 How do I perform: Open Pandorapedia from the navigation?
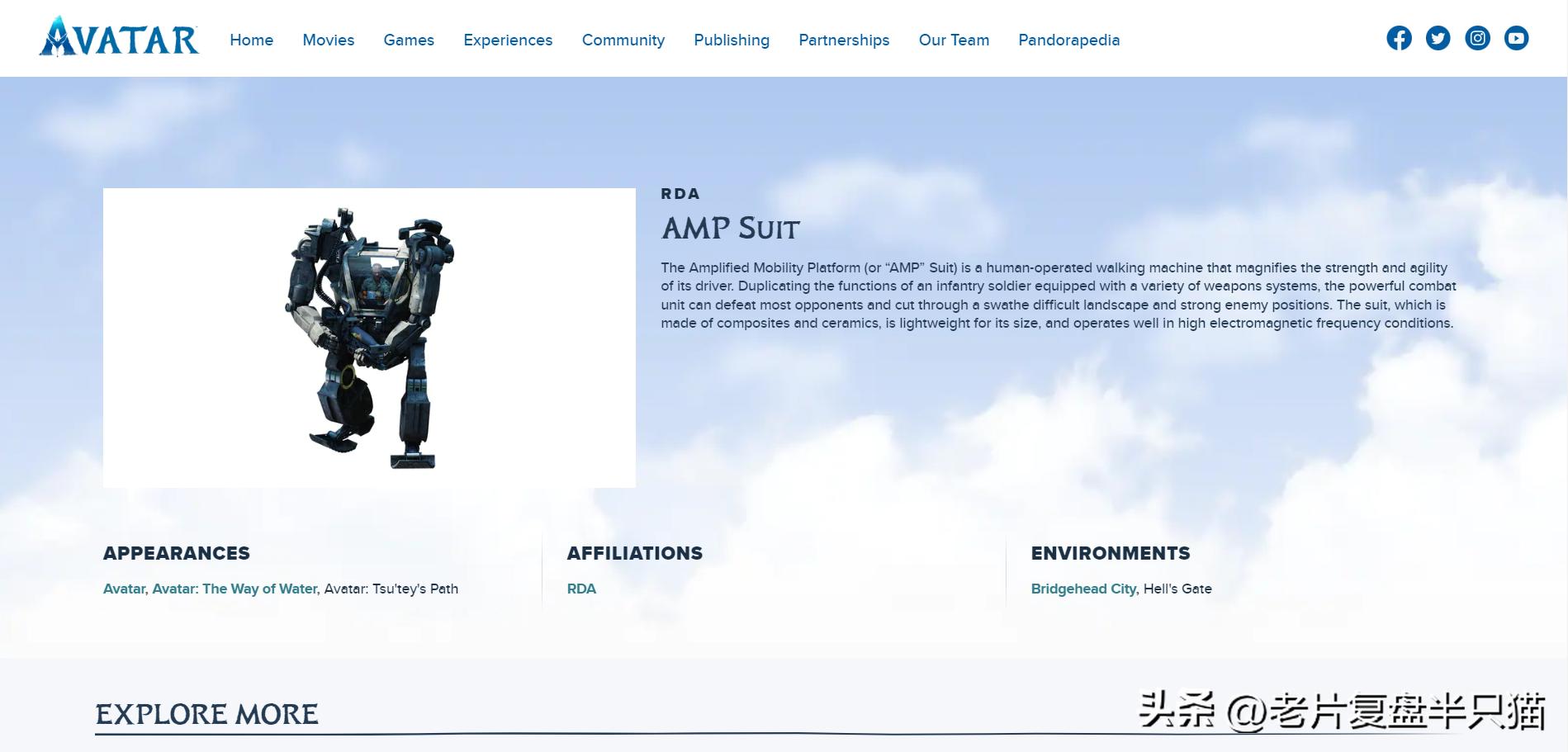[x=1068, y=40]
